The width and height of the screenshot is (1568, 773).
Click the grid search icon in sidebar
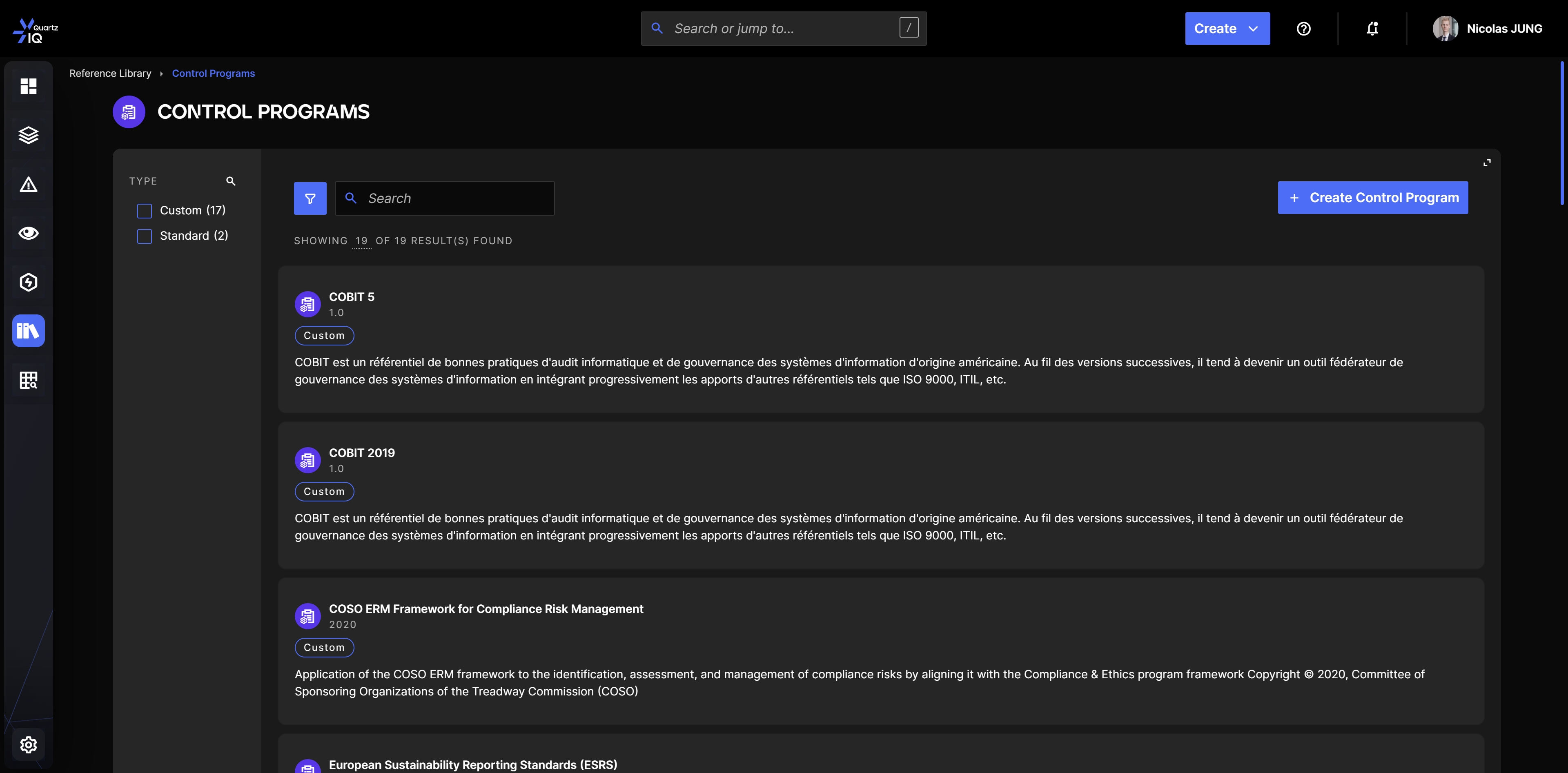[x=28, y=379]
